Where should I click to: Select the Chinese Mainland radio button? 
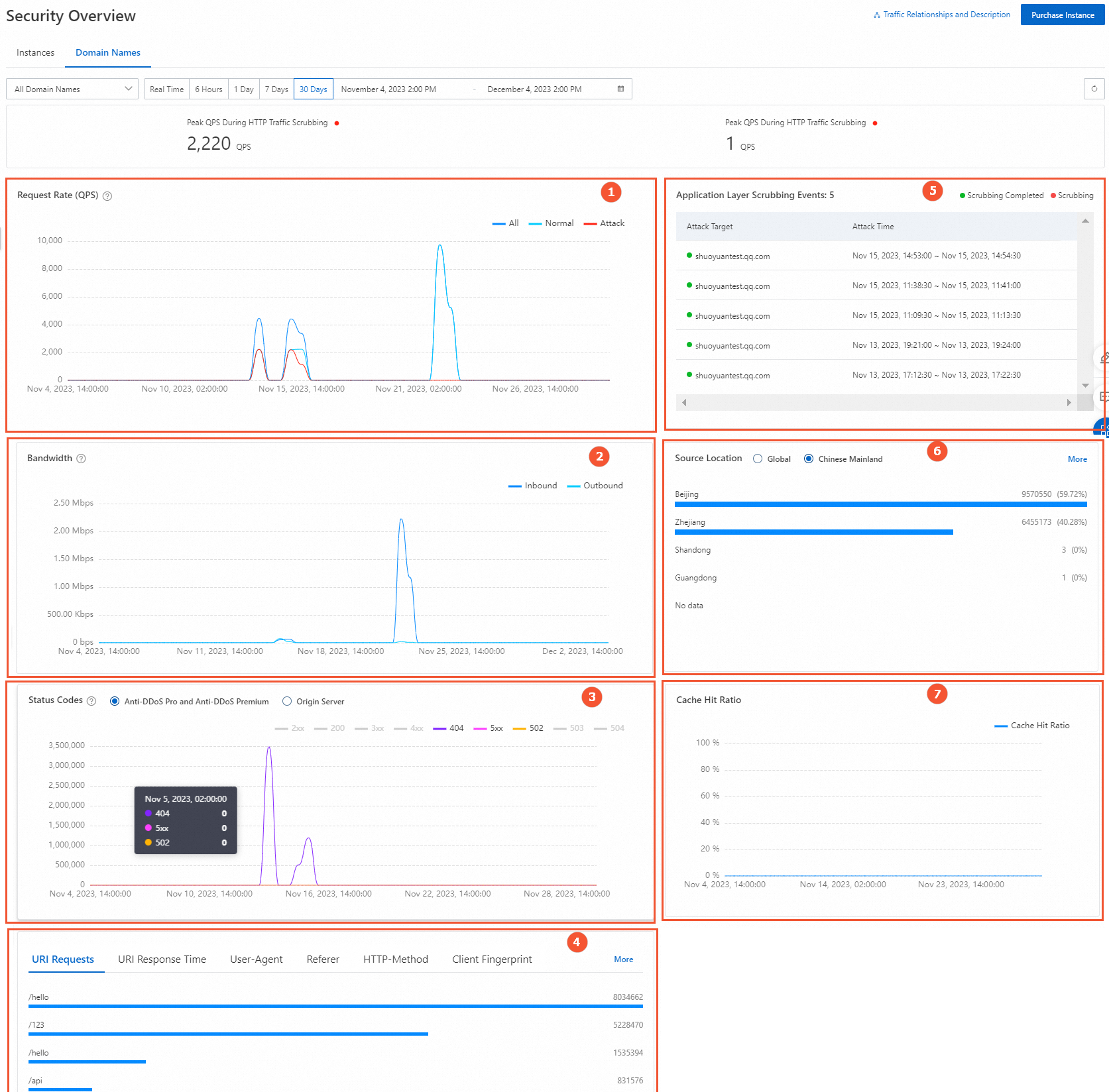coord(809,459)
